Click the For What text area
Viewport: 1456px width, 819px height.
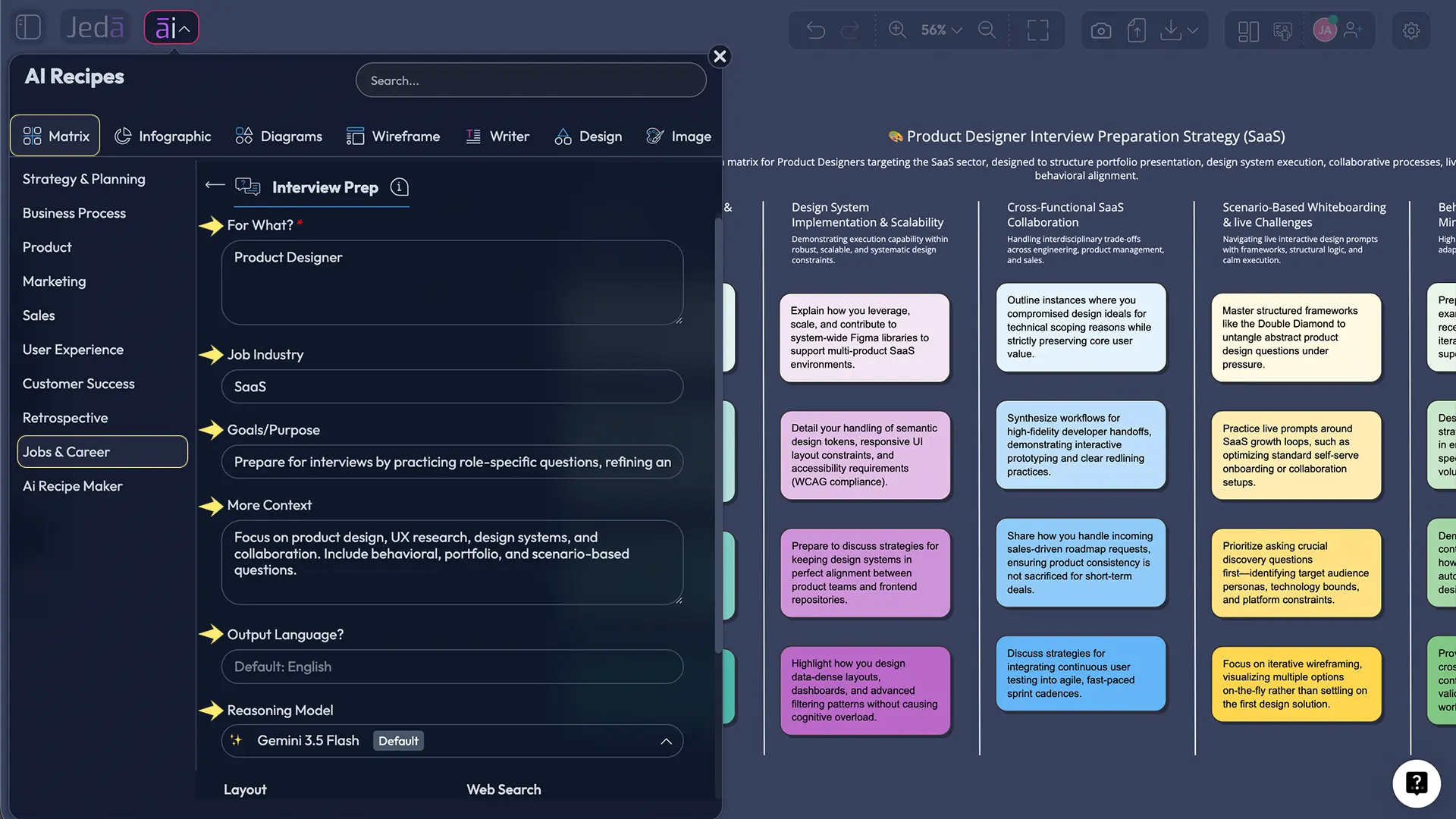tap(452, 283)
